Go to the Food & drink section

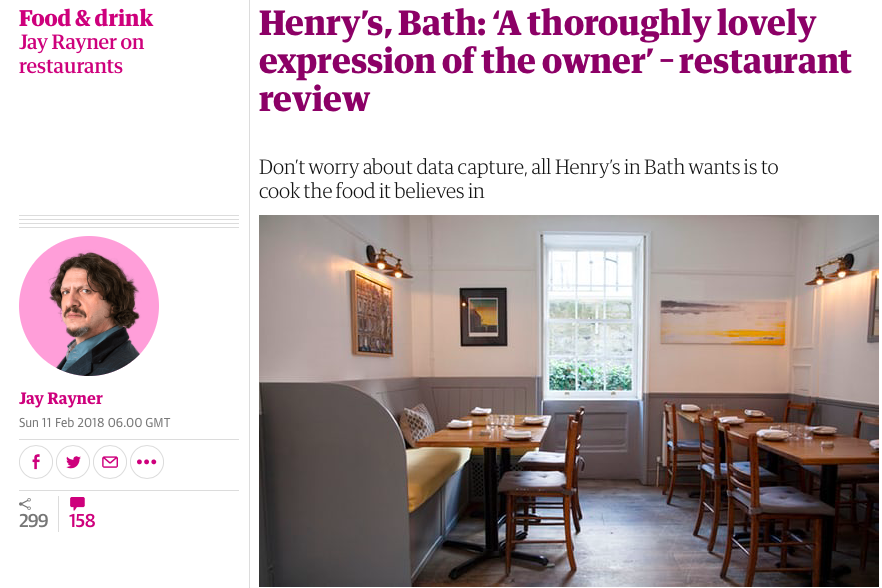click(86, 18)
